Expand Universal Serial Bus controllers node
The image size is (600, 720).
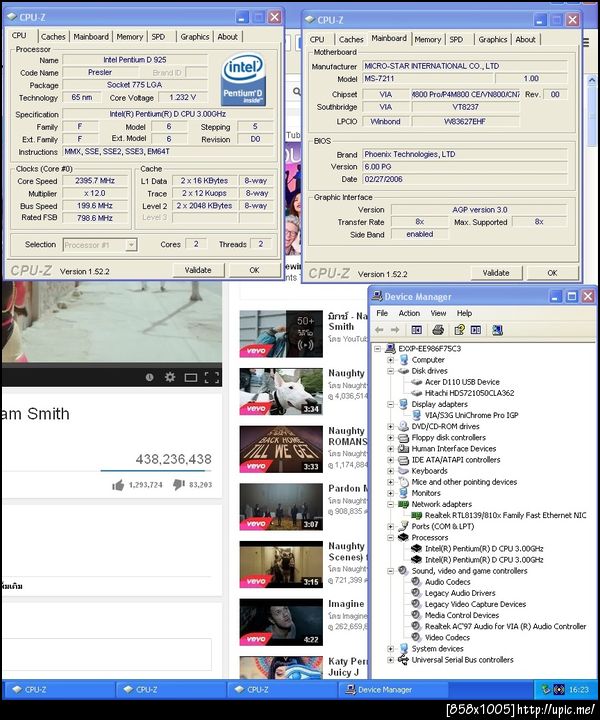[390, 660]
